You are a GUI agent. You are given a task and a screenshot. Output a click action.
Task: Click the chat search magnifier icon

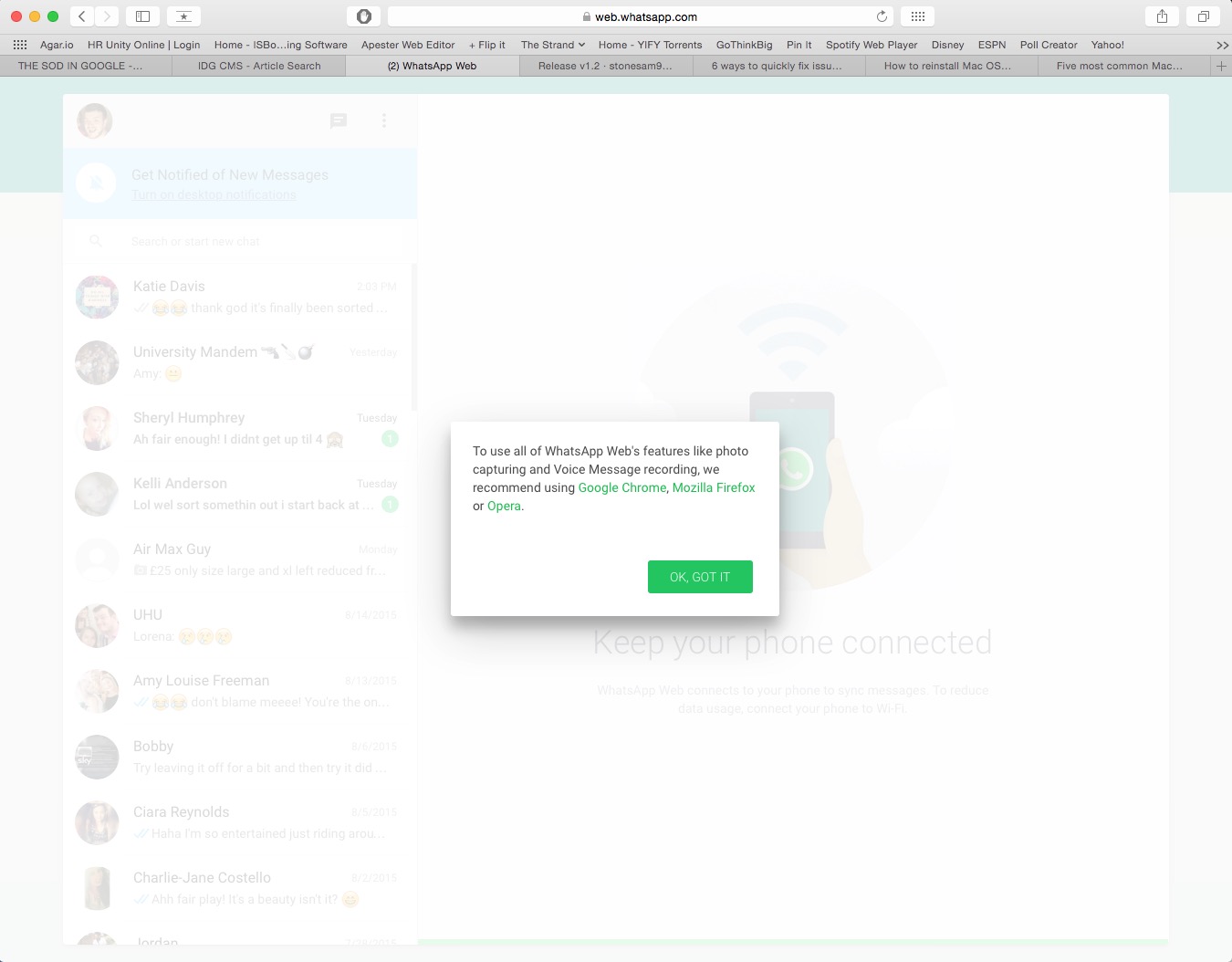pos(96,241)
